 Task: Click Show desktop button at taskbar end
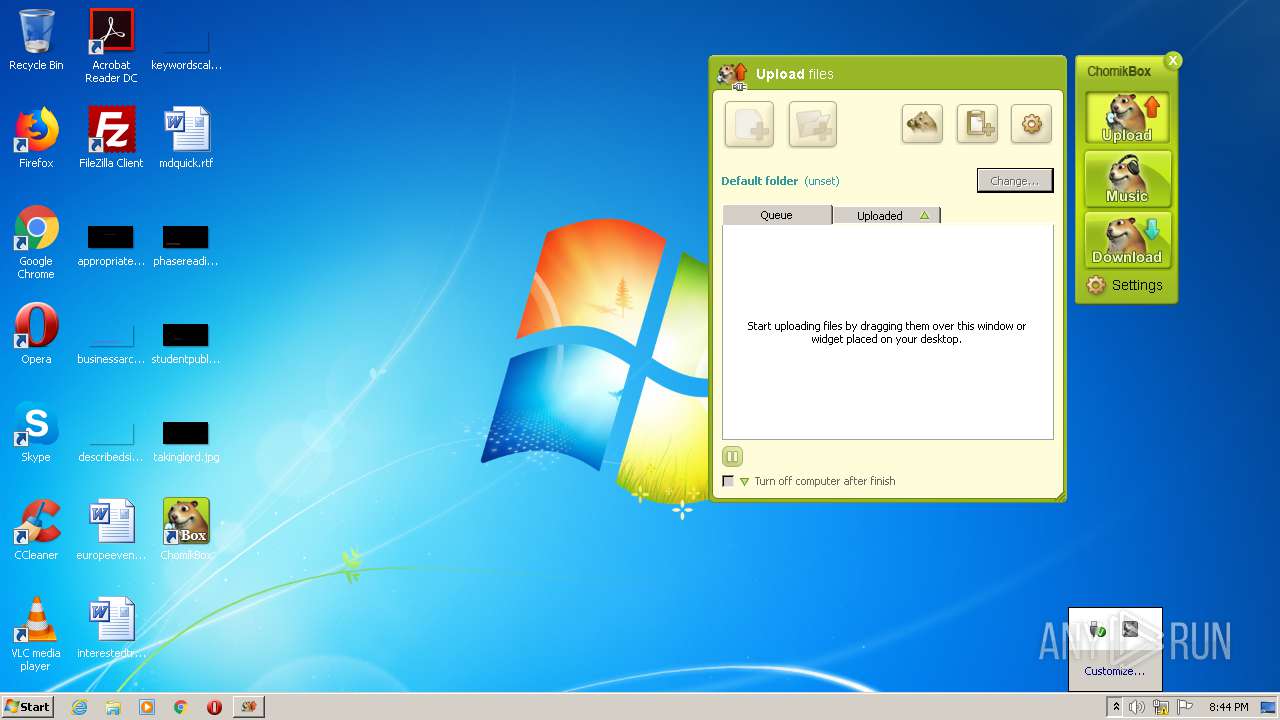point(1269,707)
